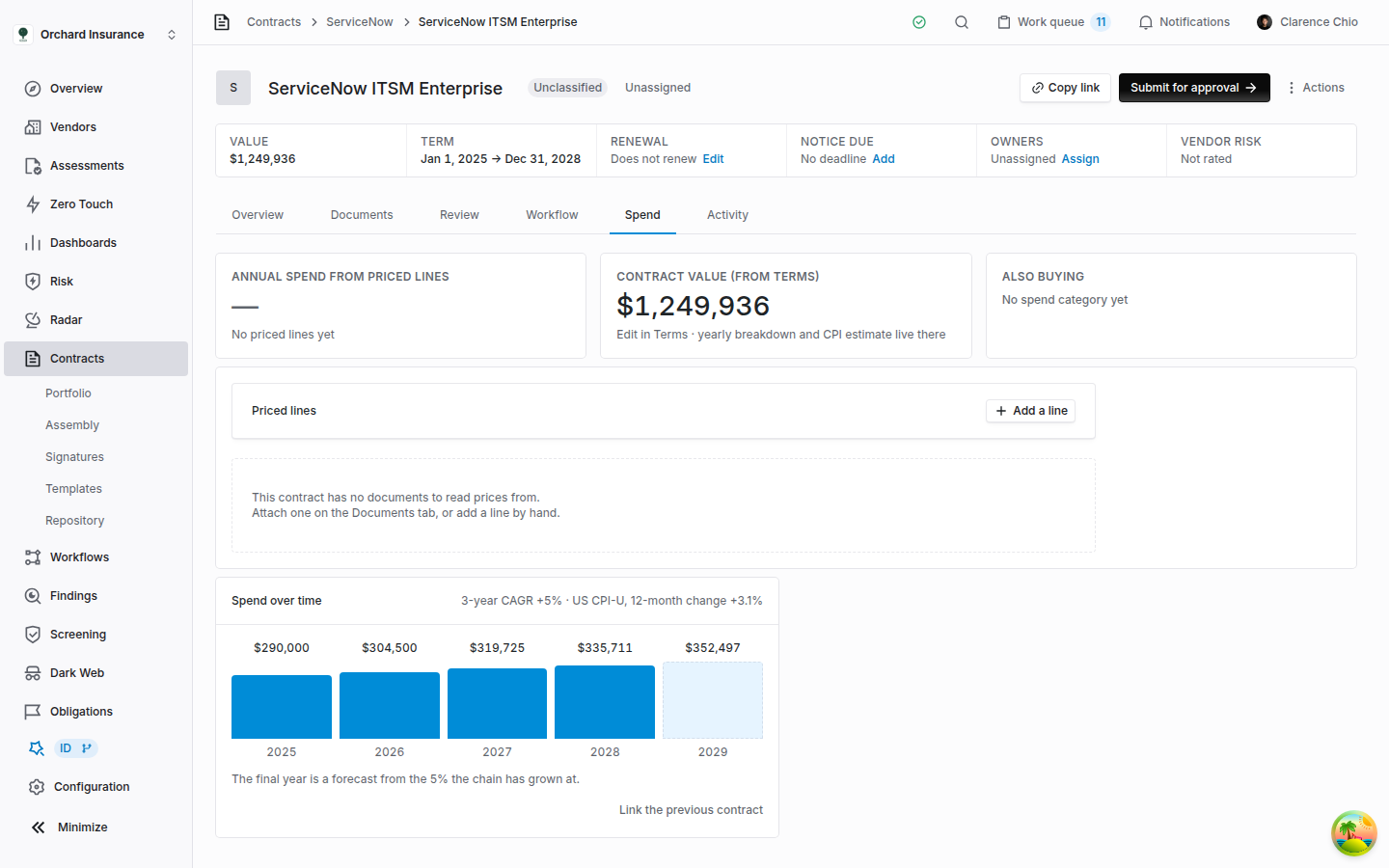Open the Dark Web spy icon

pos(33,673)
